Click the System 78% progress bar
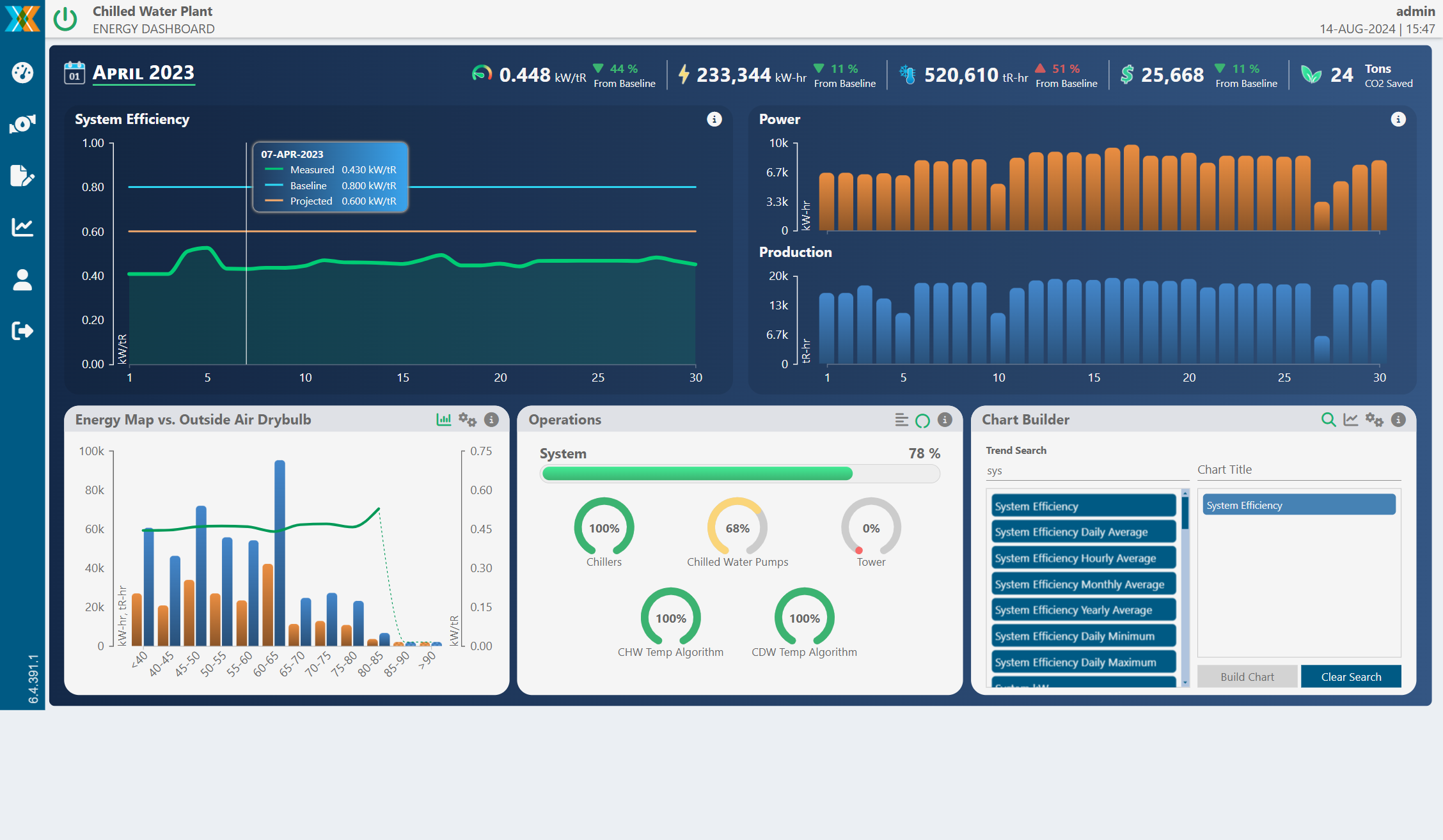This screenshot has height=840, width=1443. [x=739, y=474]
